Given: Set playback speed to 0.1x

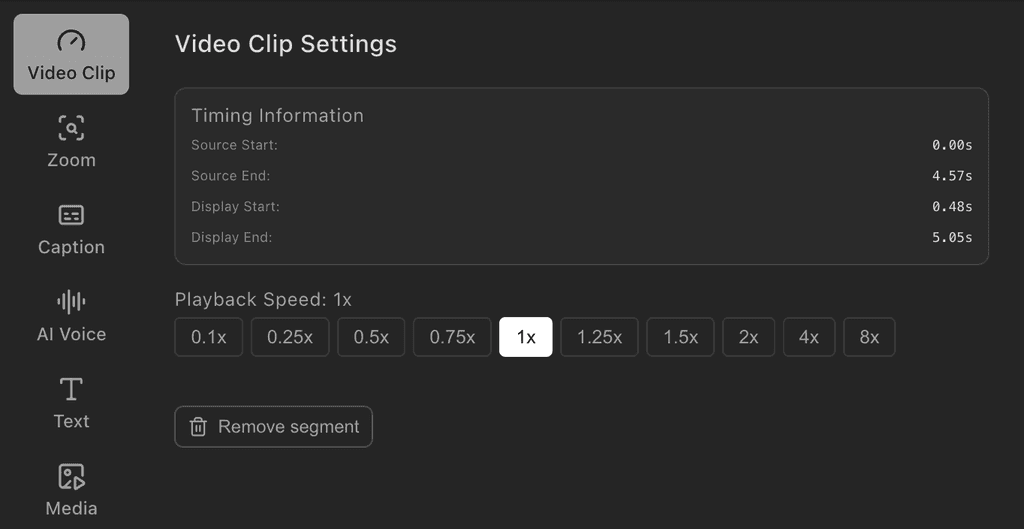Looking at the screenshot, I should tap(209, 337).
